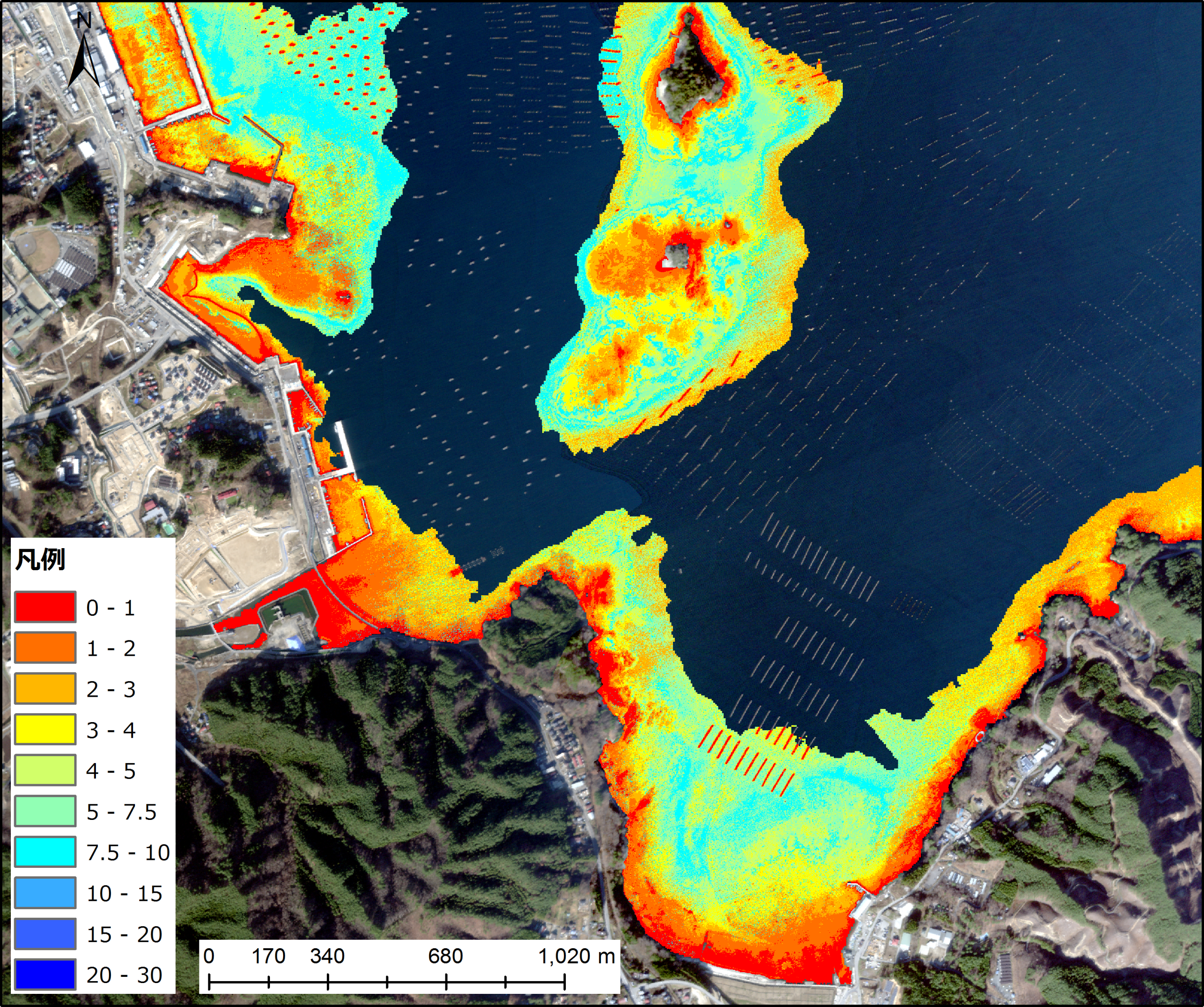Viewport: 1204px width, 1007px height.
Task: Click the legend label text 2 - 3
Action: coord(111,690)
